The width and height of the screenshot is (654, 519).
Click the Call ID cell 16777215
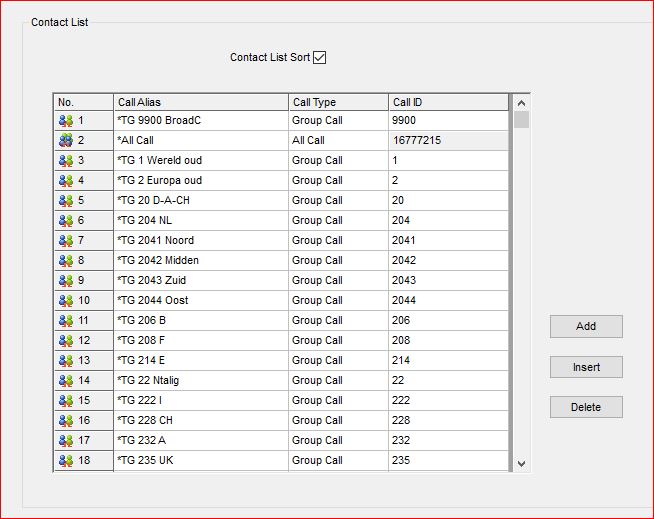pos(448,141)
